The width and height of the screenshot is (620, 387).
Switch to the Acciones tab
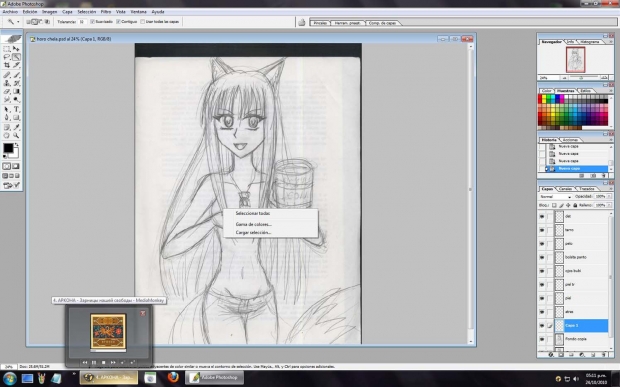[570, 140]
